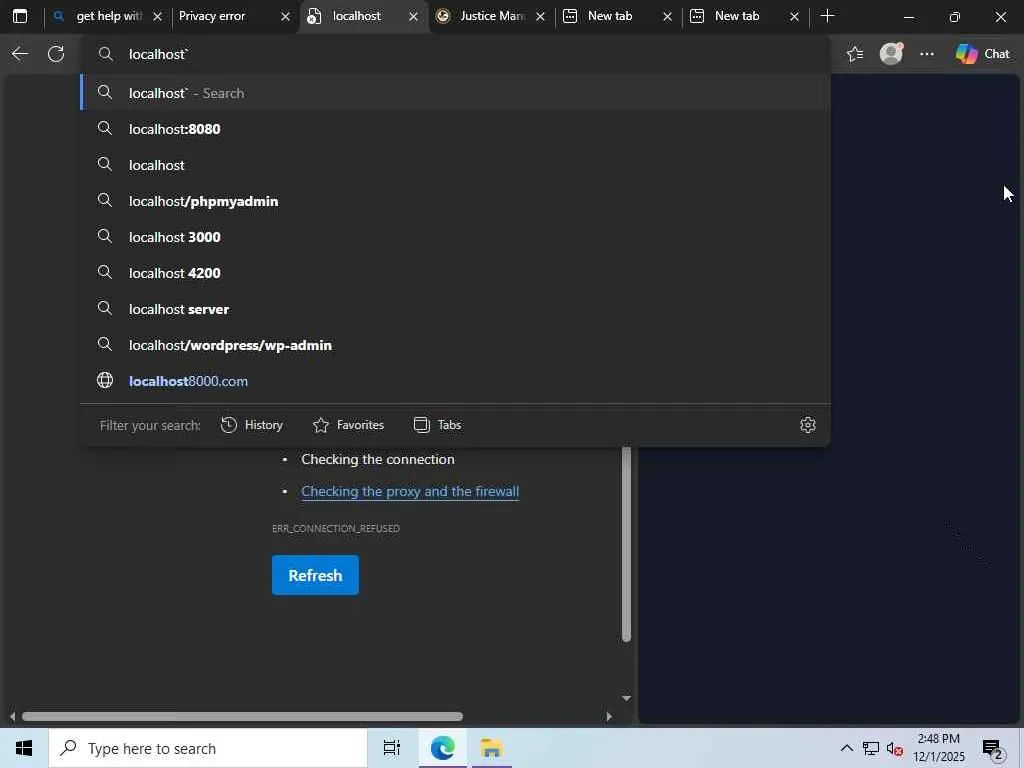
Task: Click the page's vertical scrollbar thumb
Action: [x=626, y=545]
